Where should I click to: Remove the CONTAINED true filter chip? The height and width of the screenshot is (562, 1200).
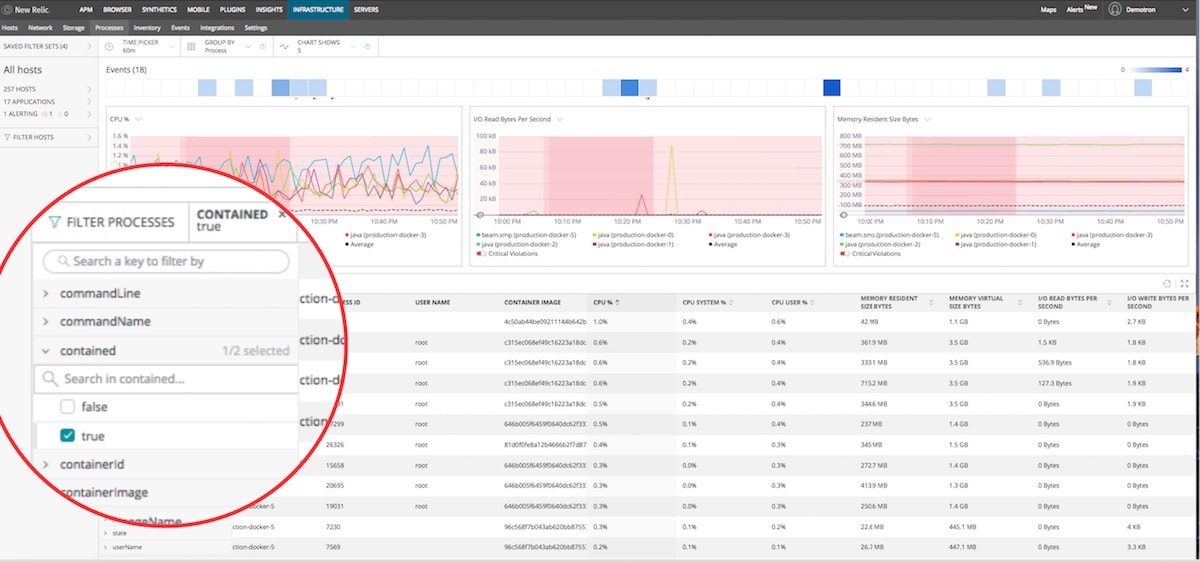pos(282,214)
